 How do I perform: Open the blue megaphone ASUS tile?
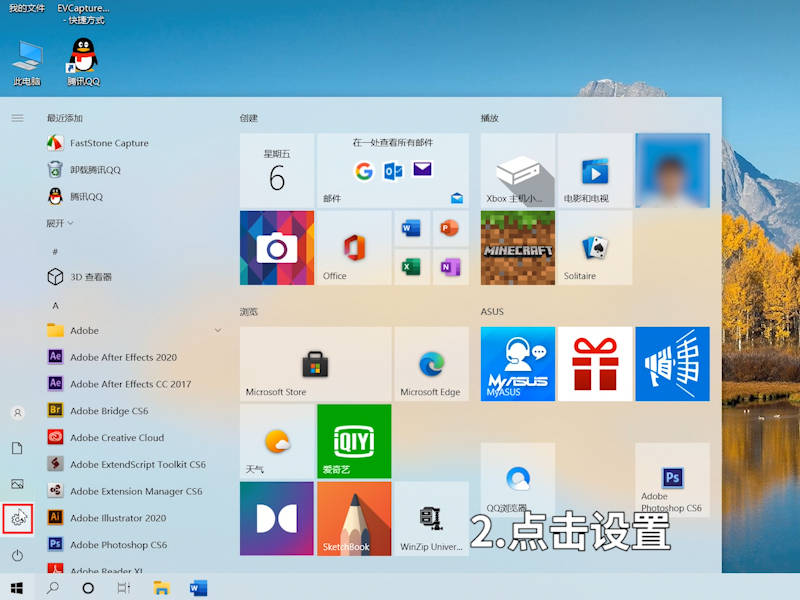(x=672, y=364)
